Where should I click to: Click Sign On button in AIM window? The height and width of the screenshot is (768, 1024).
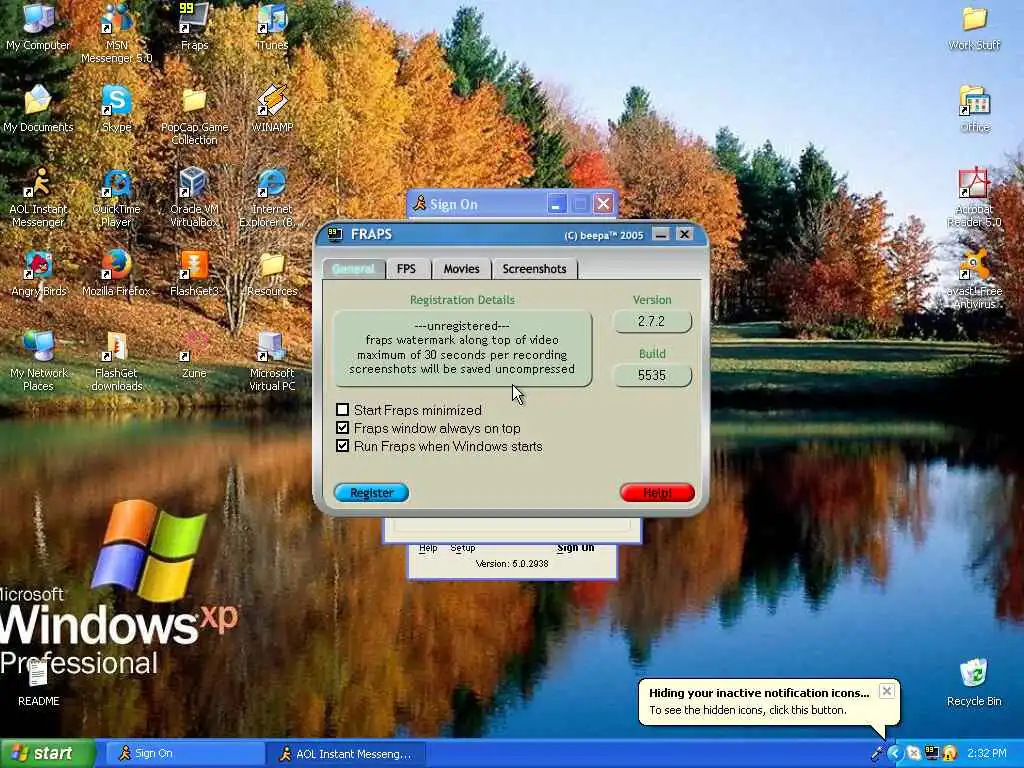point(575,548)
